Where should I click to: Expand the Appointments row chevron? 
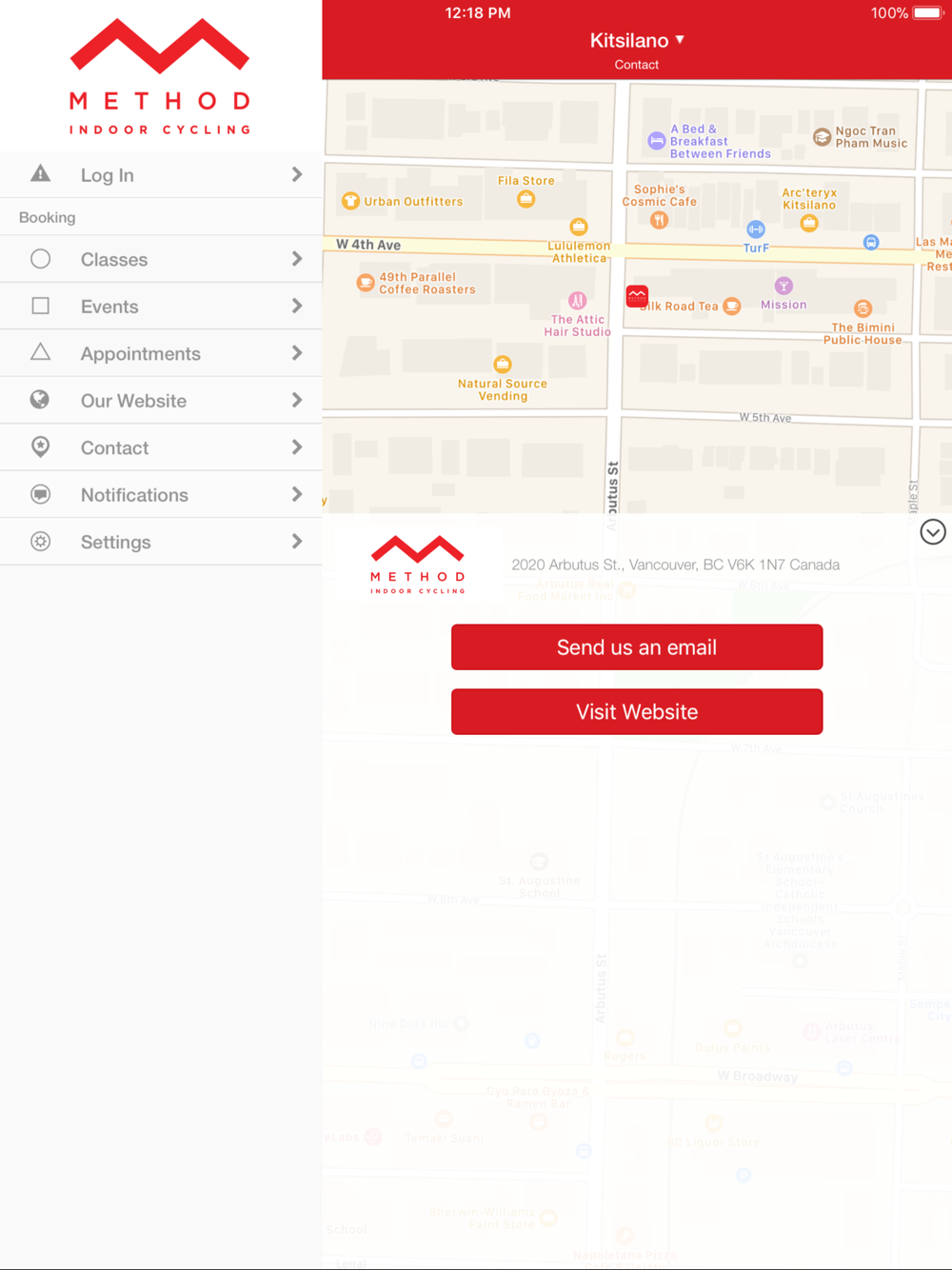coord(297,353)
